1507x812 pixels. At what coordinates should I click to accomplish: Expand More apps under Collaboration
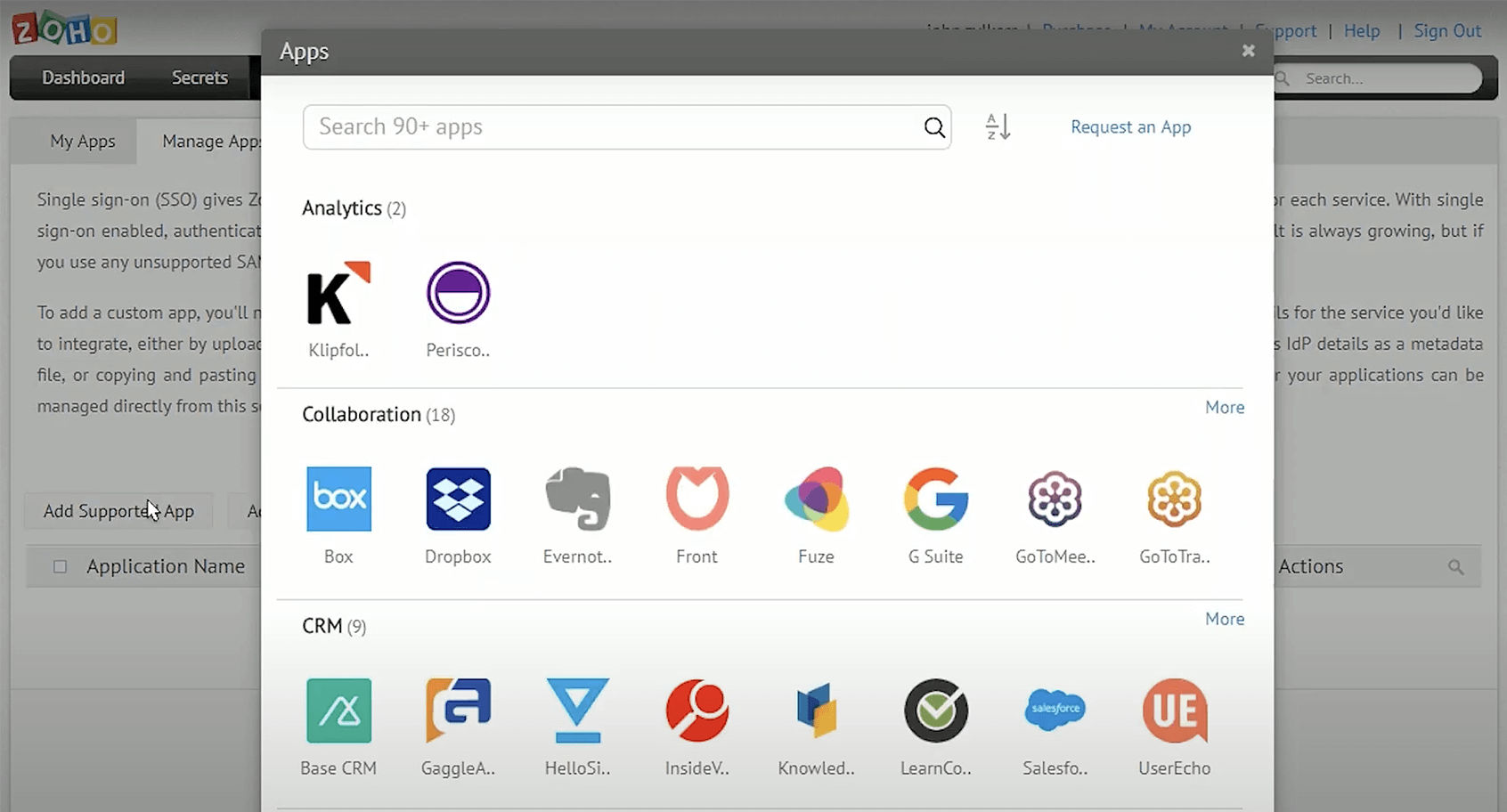pos(1225,407)
